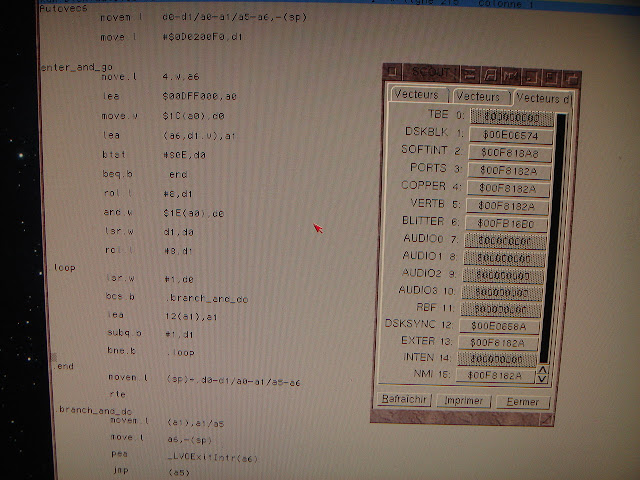Click the SCOUT window title text

click(433, 73)
